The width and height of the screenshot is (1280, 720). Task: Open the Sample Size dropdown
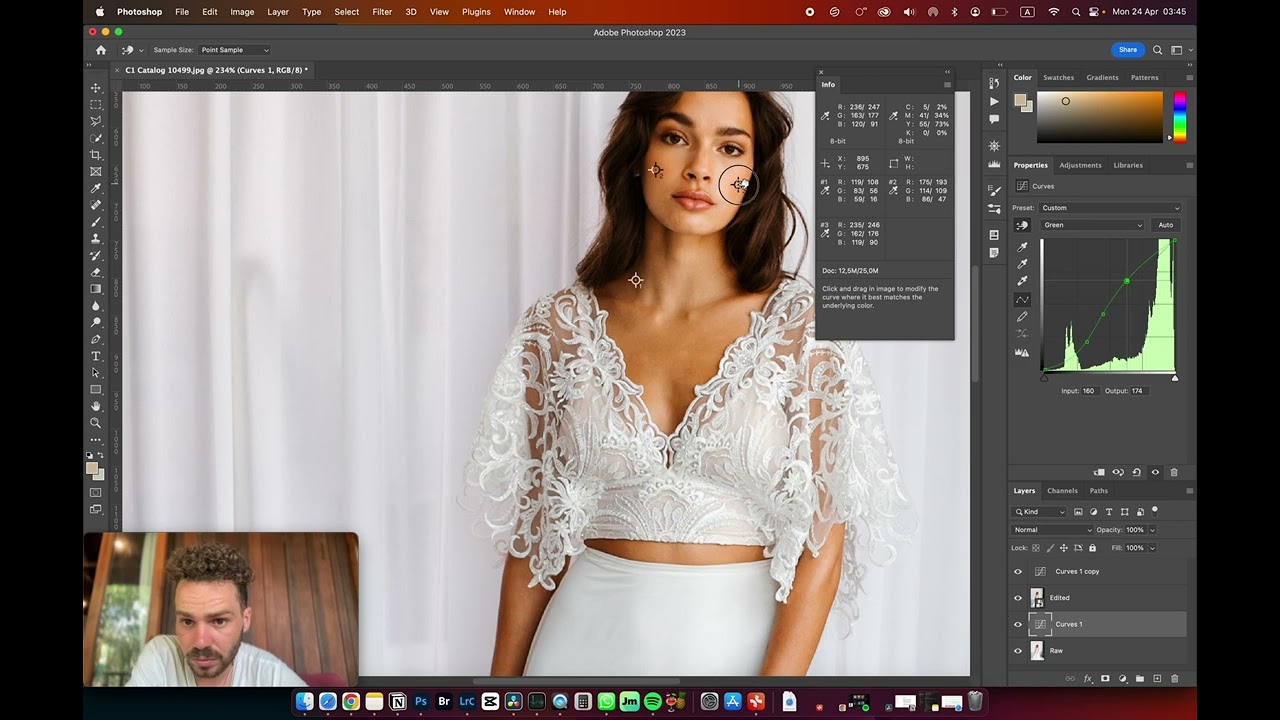pos(234,50)
